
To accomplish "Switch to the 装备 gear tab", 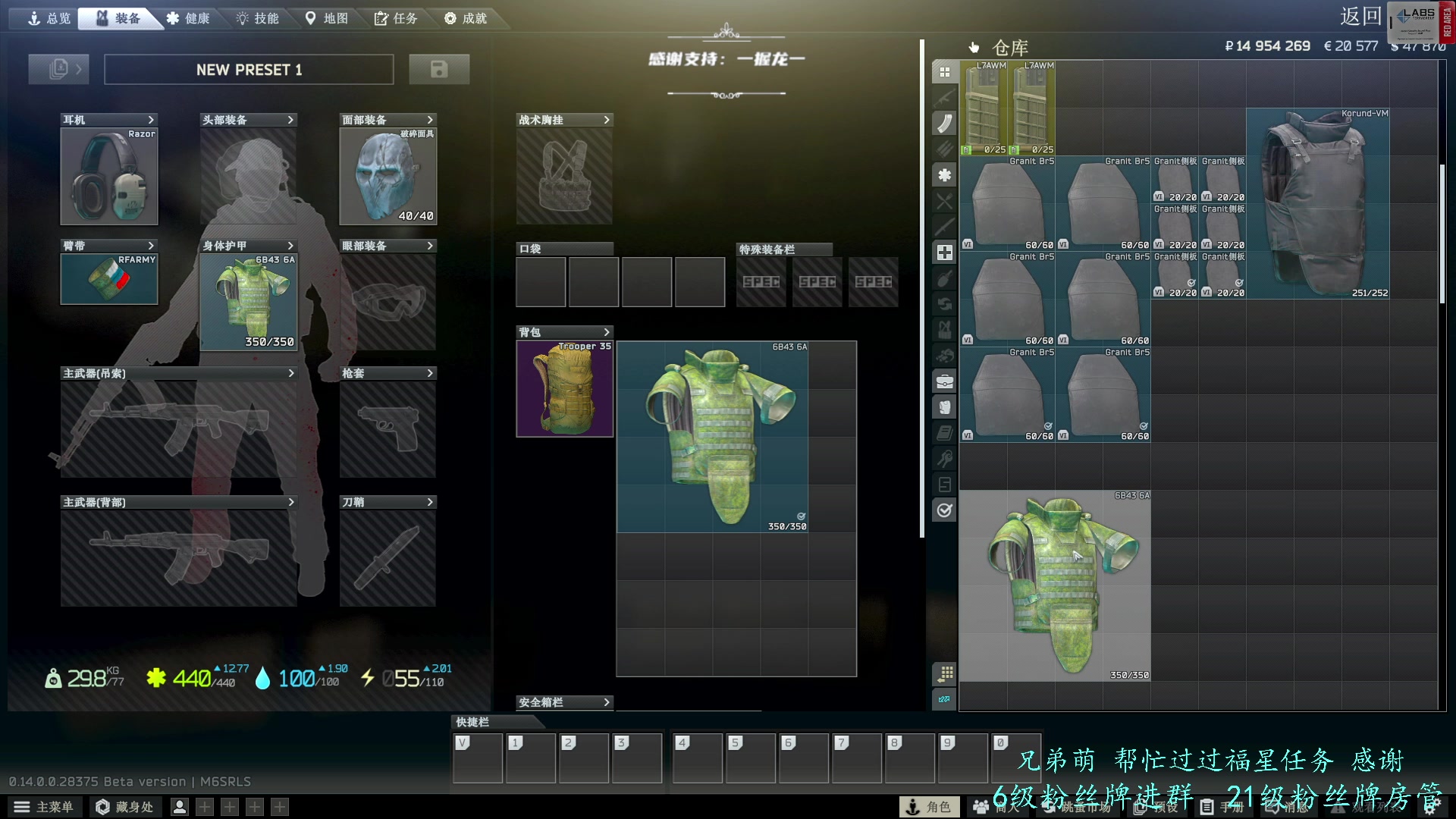I will [118, 18].
